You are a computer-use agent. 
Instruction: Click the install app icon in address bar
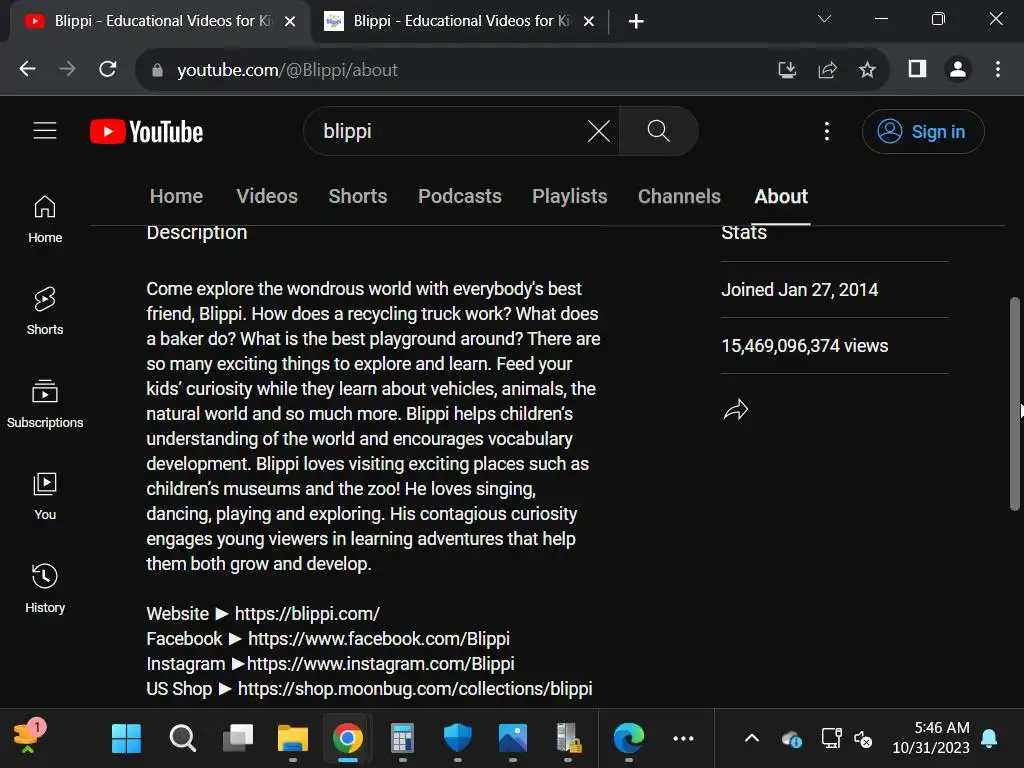pos(787,69)
